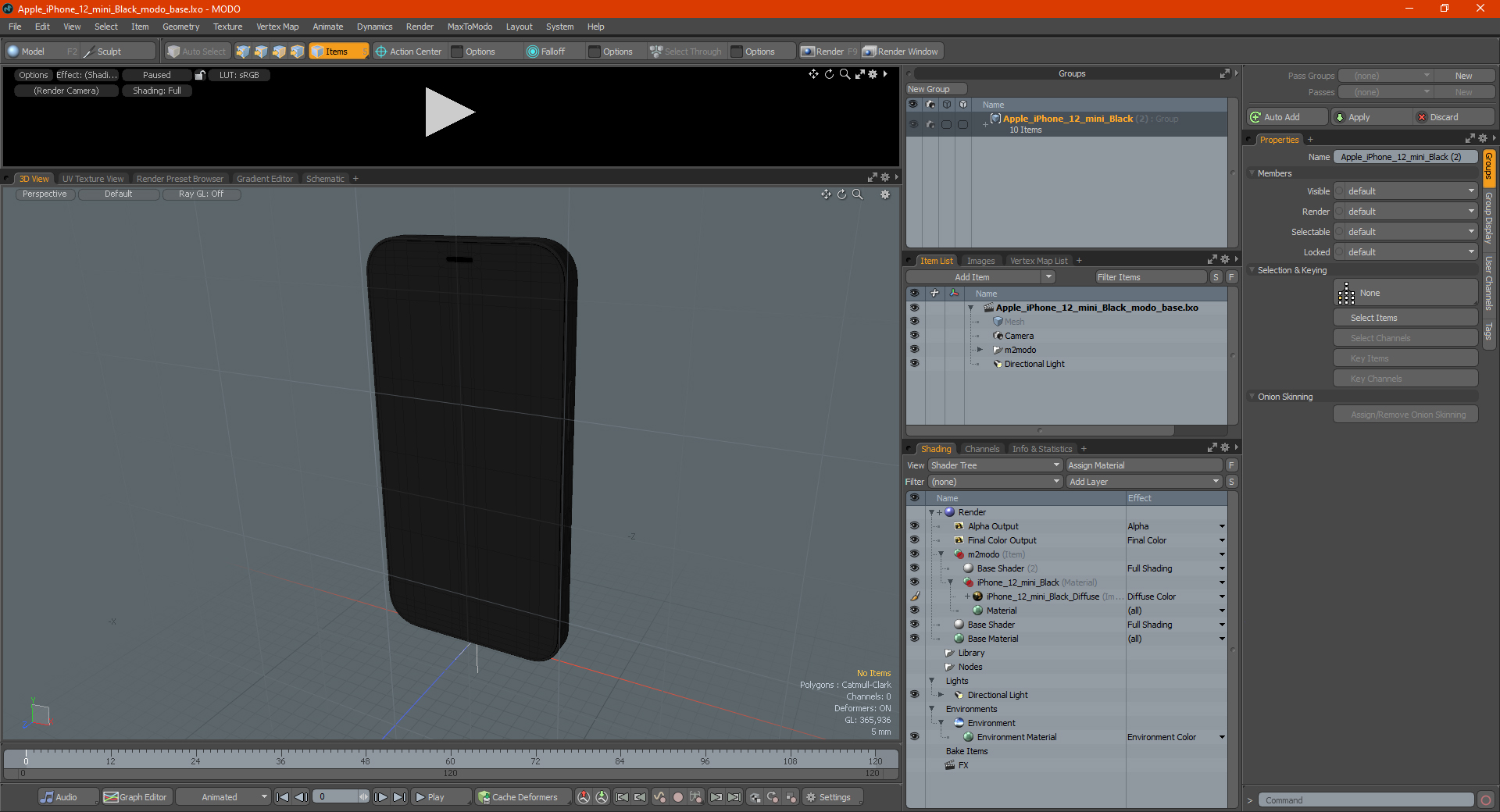Screen dimensions: 1500x812
Task: Open Shader Tree view dropdown
Action: [995, 465]
